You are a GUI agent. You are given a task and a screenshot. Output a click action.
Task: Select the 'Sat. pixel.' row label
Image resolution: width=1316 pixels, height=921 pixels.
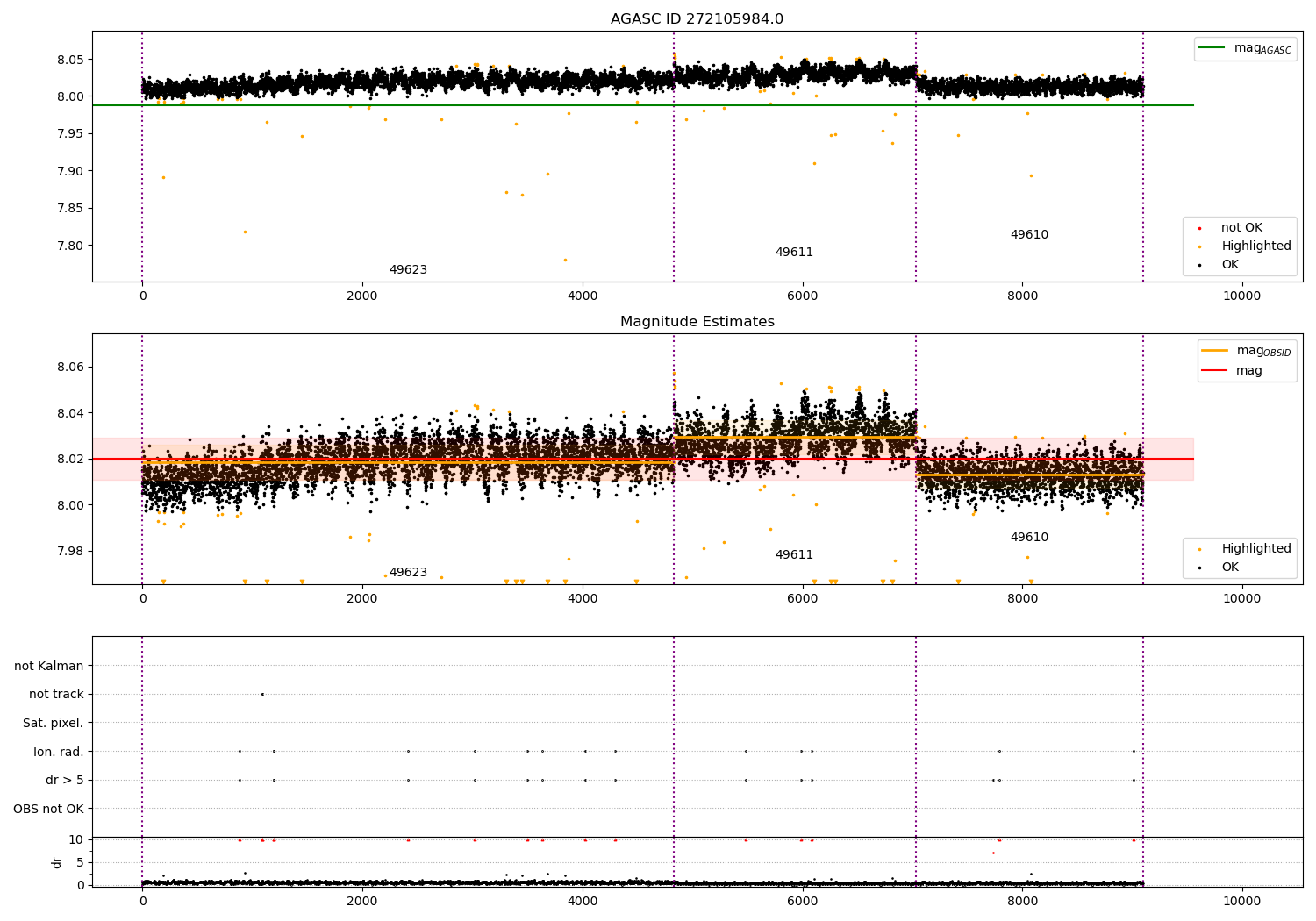click(x=54, y=723)
